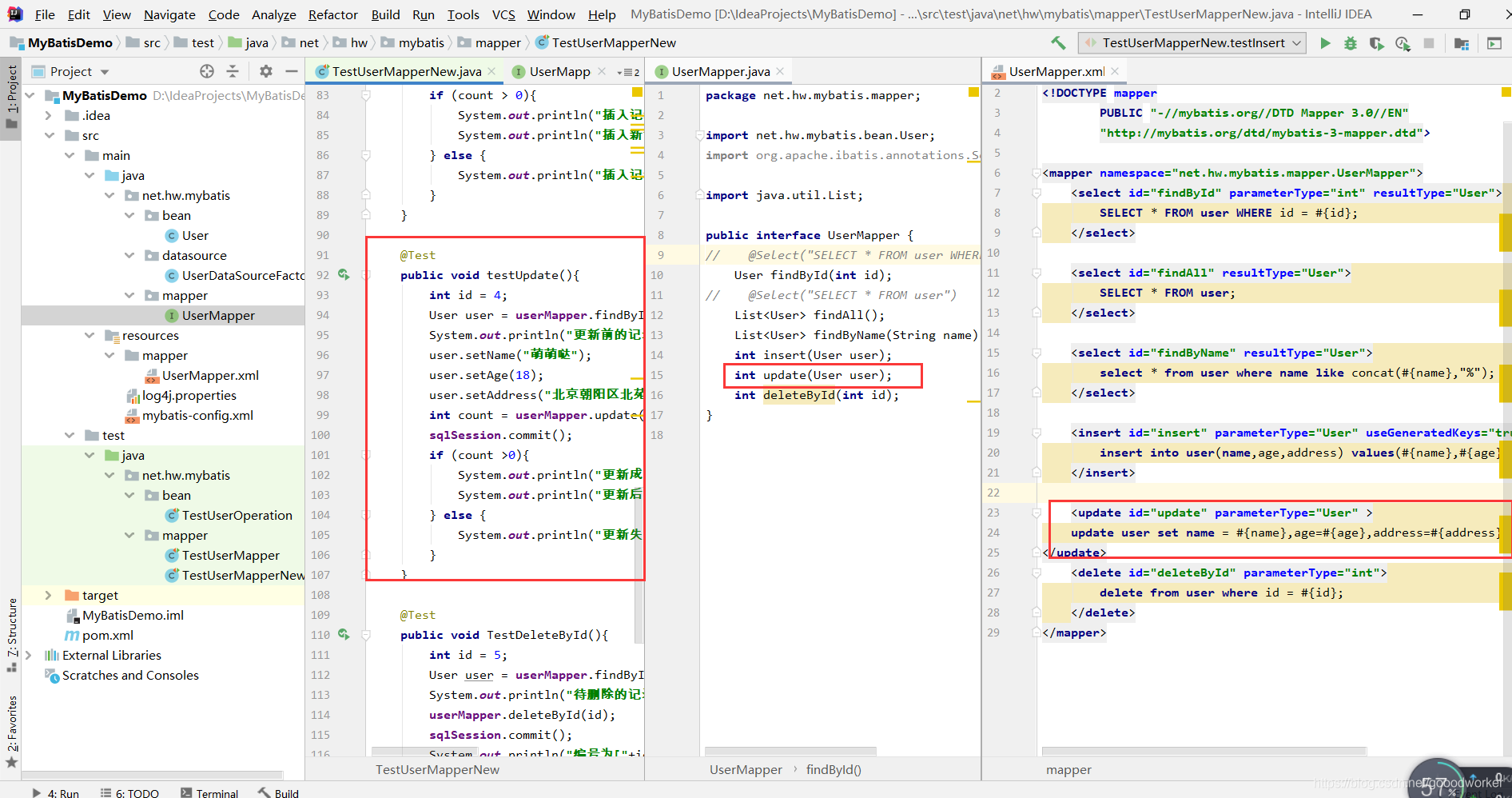Click the Debug bug icon
The image size is (1512, 798).
[x=1351, y=43]
